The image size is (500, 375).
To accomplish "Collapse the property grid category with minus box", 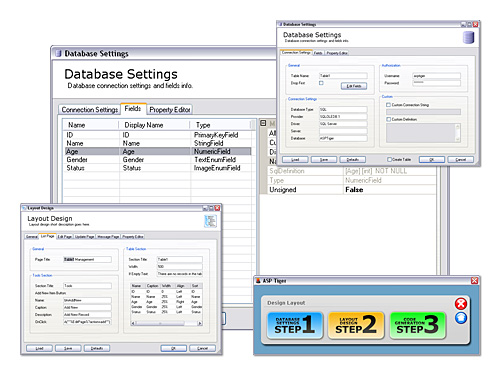I will pyautogui.click(x=263, y=123).
